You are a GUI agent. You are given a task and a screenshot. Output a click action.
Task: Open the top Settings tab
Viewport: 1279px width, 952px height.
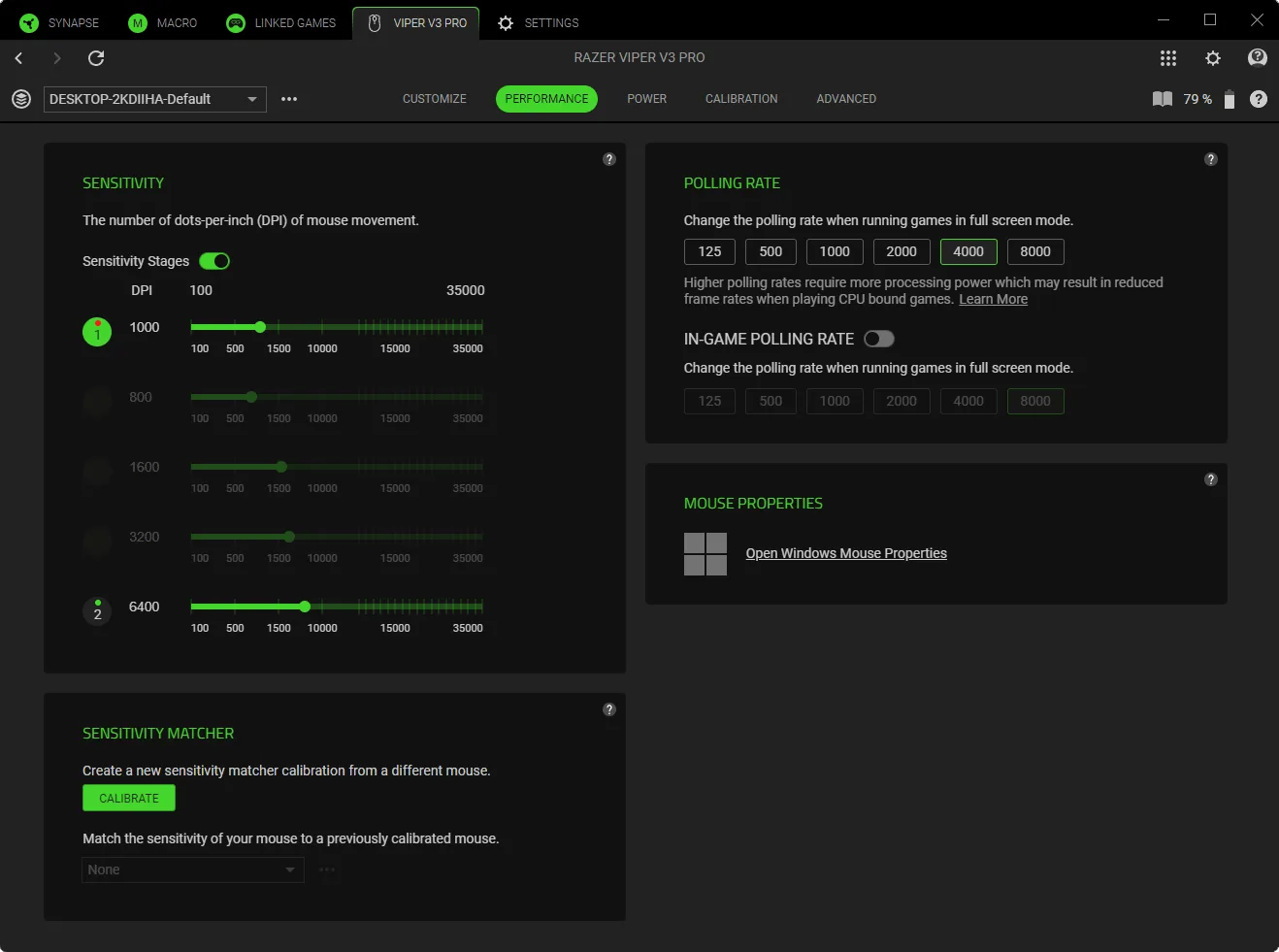538,22
